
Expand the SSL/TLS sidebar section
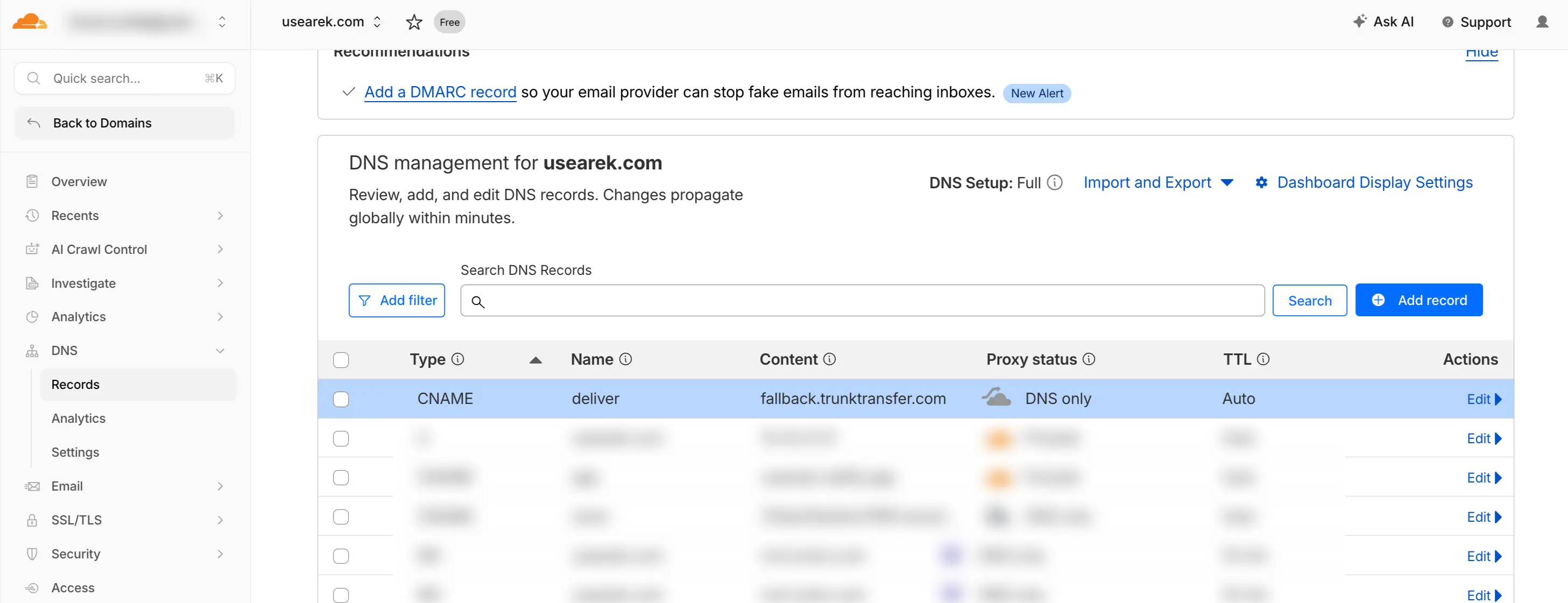(x=125, y=520)
